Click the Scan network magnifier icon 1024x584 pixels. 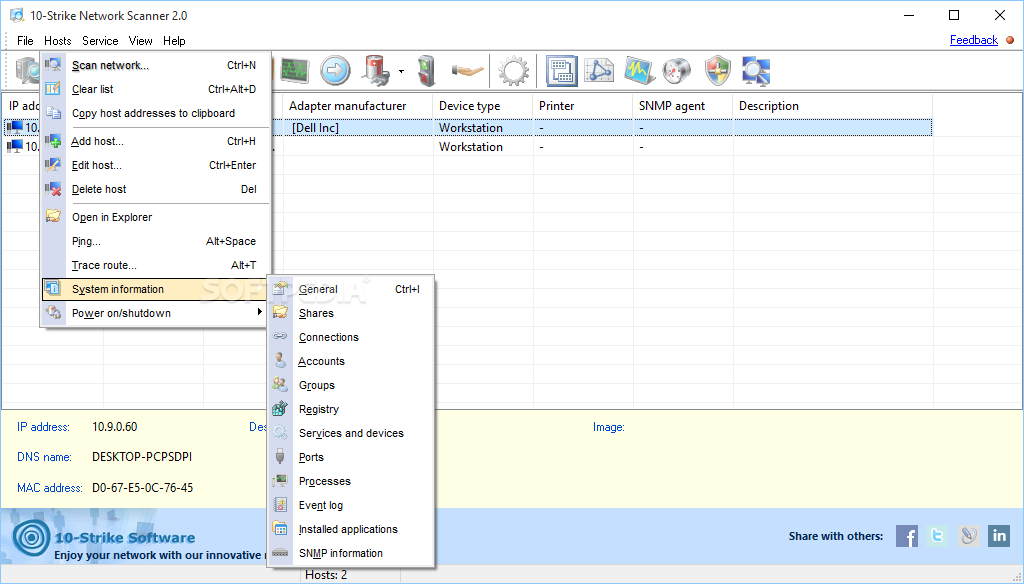(x=53, y=65)
